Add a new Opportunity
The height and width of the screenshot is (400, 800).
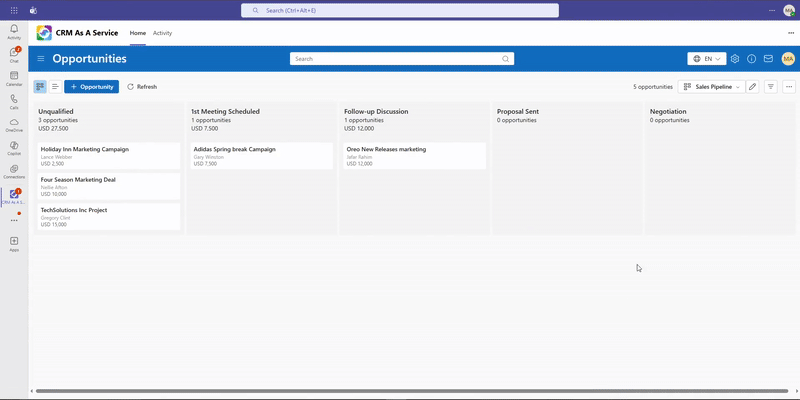coord(92,87)
